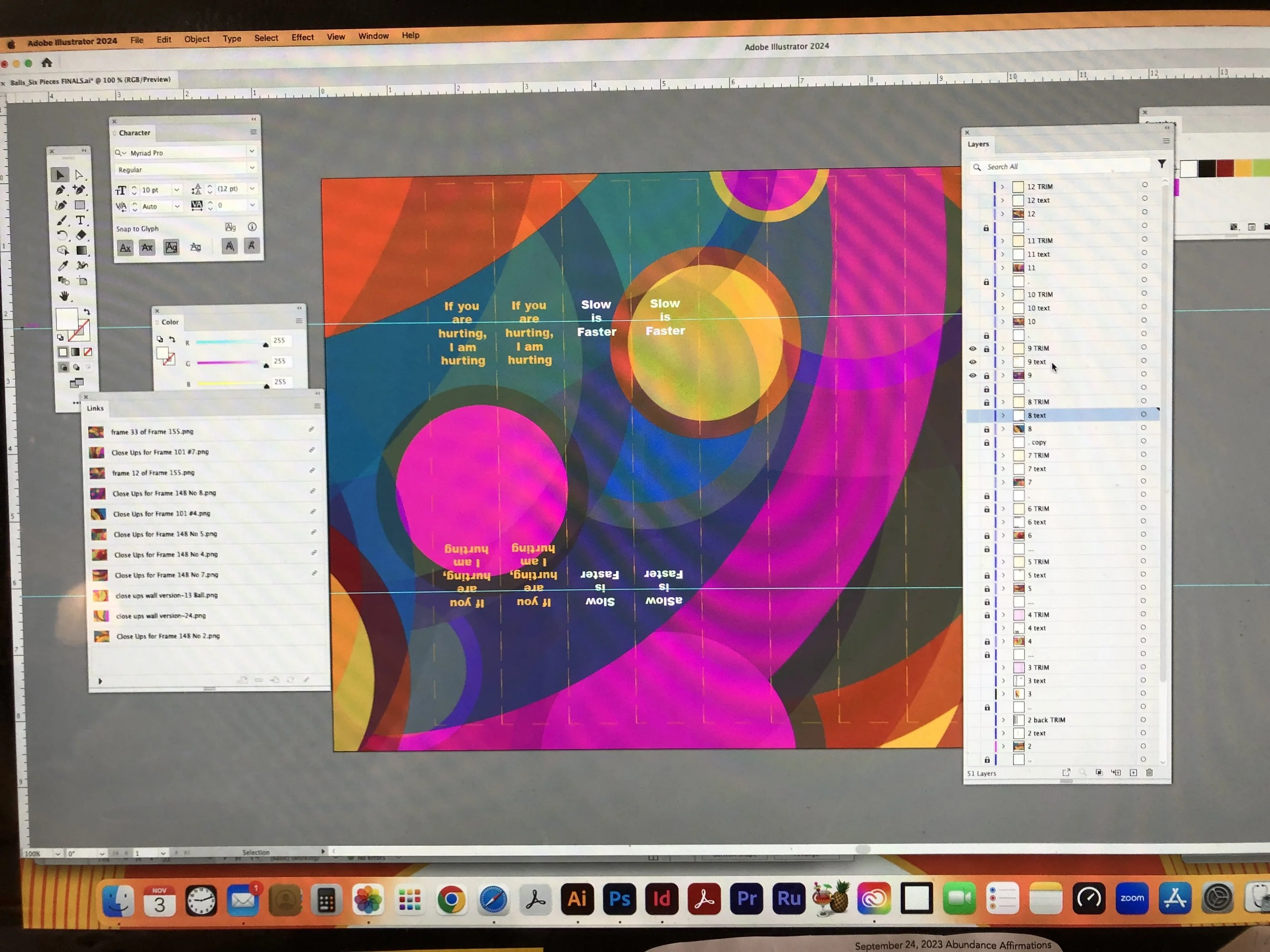
Task: Toggle visibility of 9 TRIM layer
Action: coord(973,349)
